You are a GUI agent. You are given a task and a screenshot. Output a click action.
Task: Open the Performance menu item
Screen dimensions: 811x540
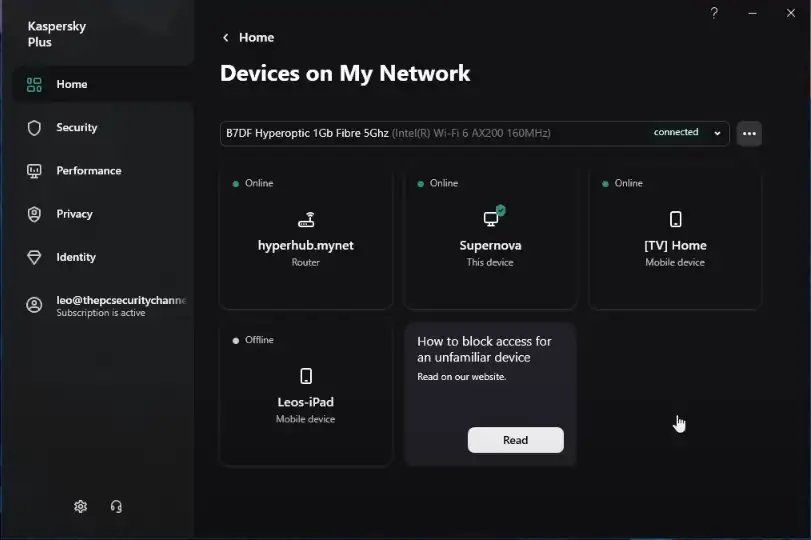coord(88,171)
